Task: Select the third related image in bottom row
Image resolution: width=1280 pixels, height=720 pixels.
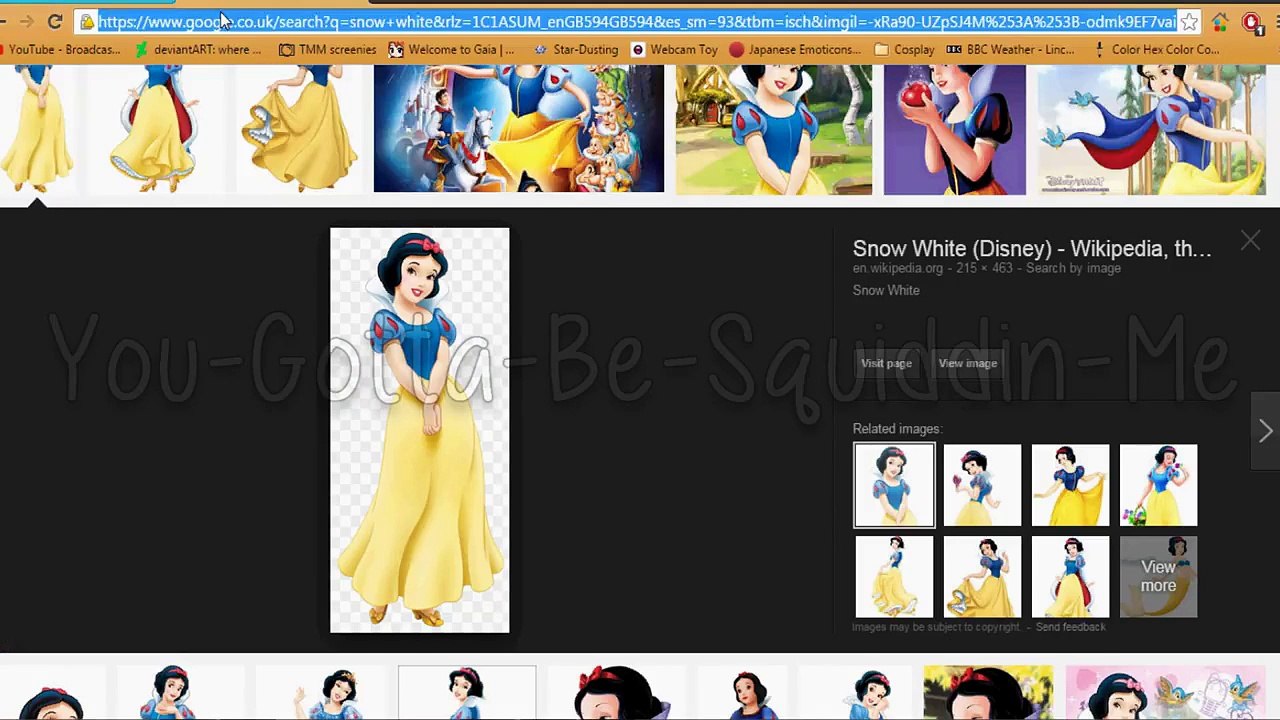Action: pyautogui.click(x=1070, y=576)
